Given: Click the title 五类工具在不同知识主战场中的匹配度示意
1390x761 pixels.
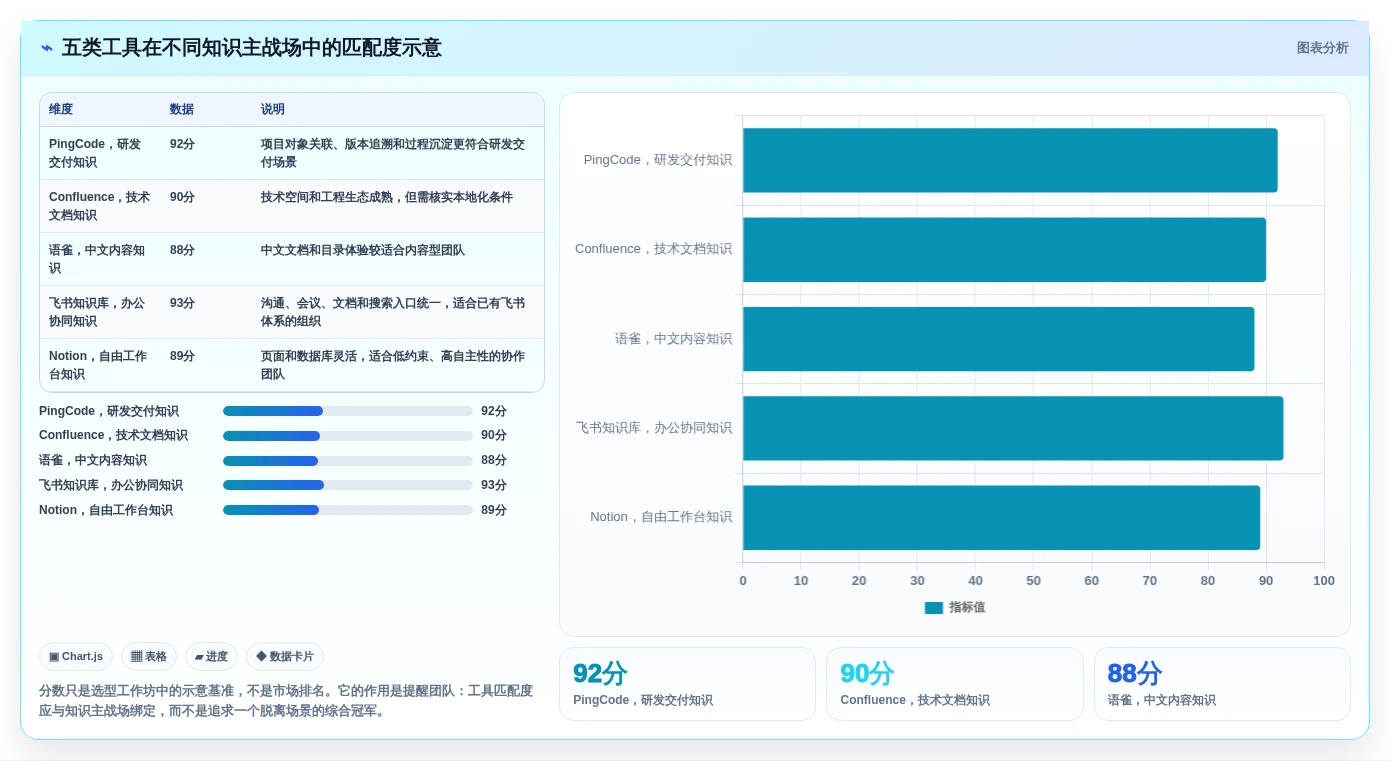Looking at the screenshot, I should point(251,48).
